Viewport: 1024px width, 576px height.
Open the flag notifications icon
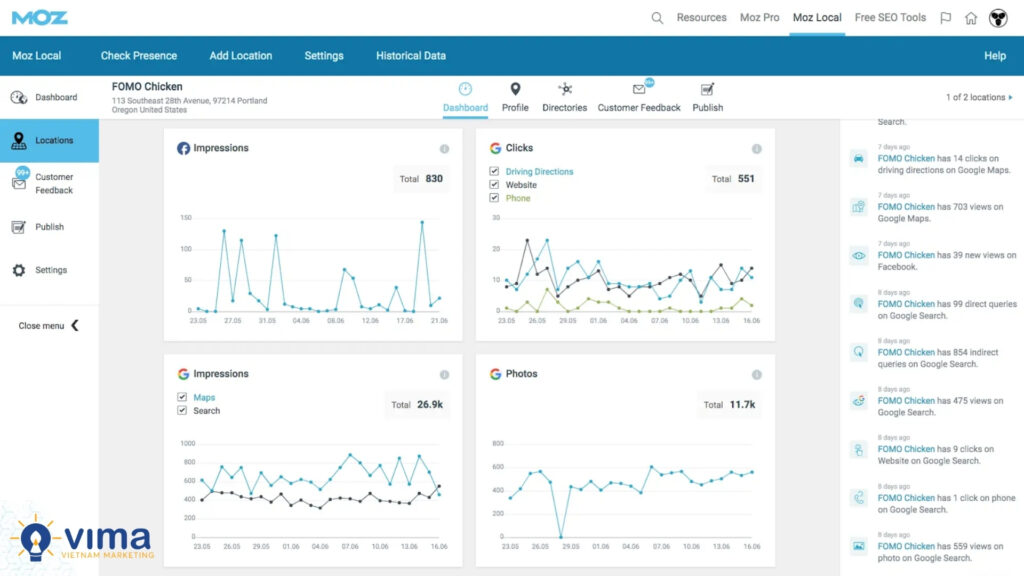945,18
